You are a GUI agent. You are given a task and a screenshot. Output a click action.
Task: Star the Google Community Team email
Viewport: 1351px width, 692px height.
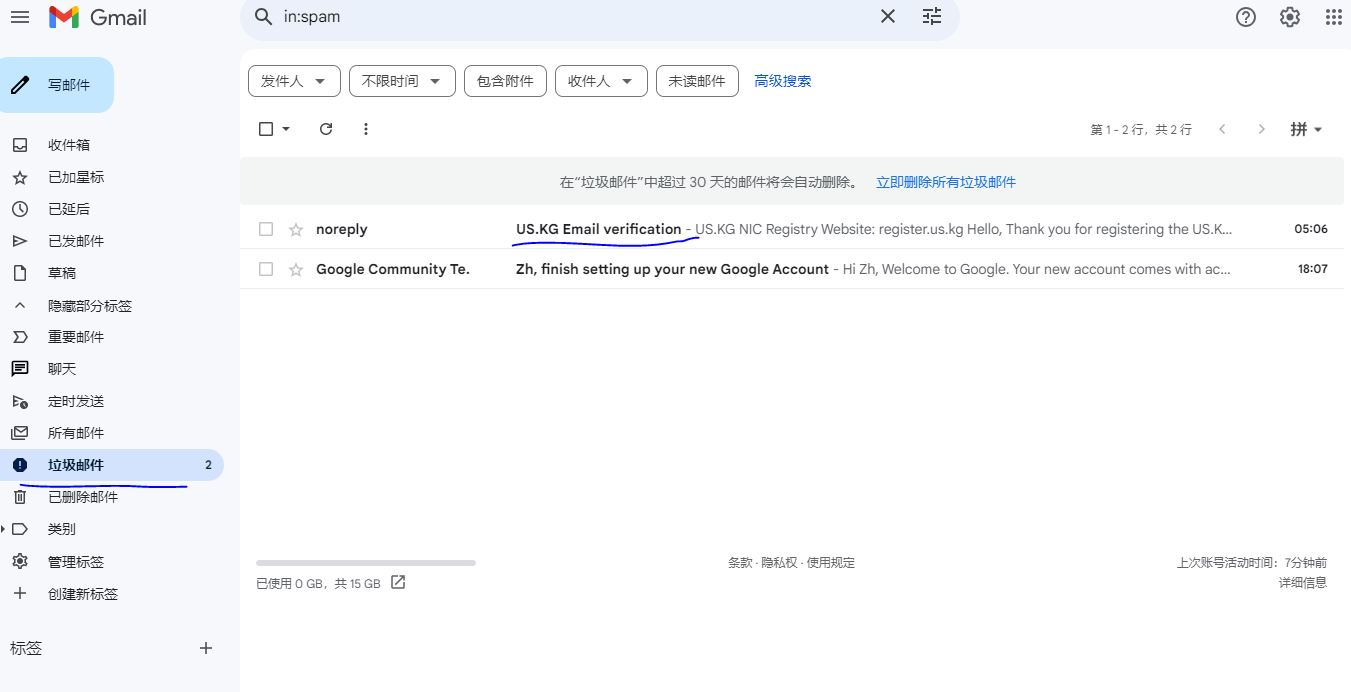pyautogui.click(x=296, y=269)
